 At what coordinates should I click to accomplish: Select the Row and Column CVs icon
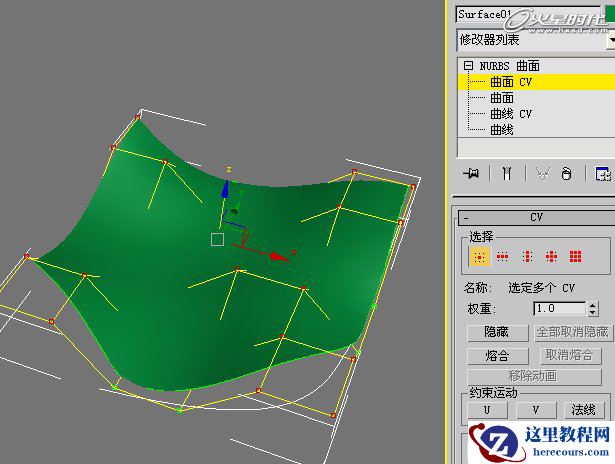(x=551, y=257)
